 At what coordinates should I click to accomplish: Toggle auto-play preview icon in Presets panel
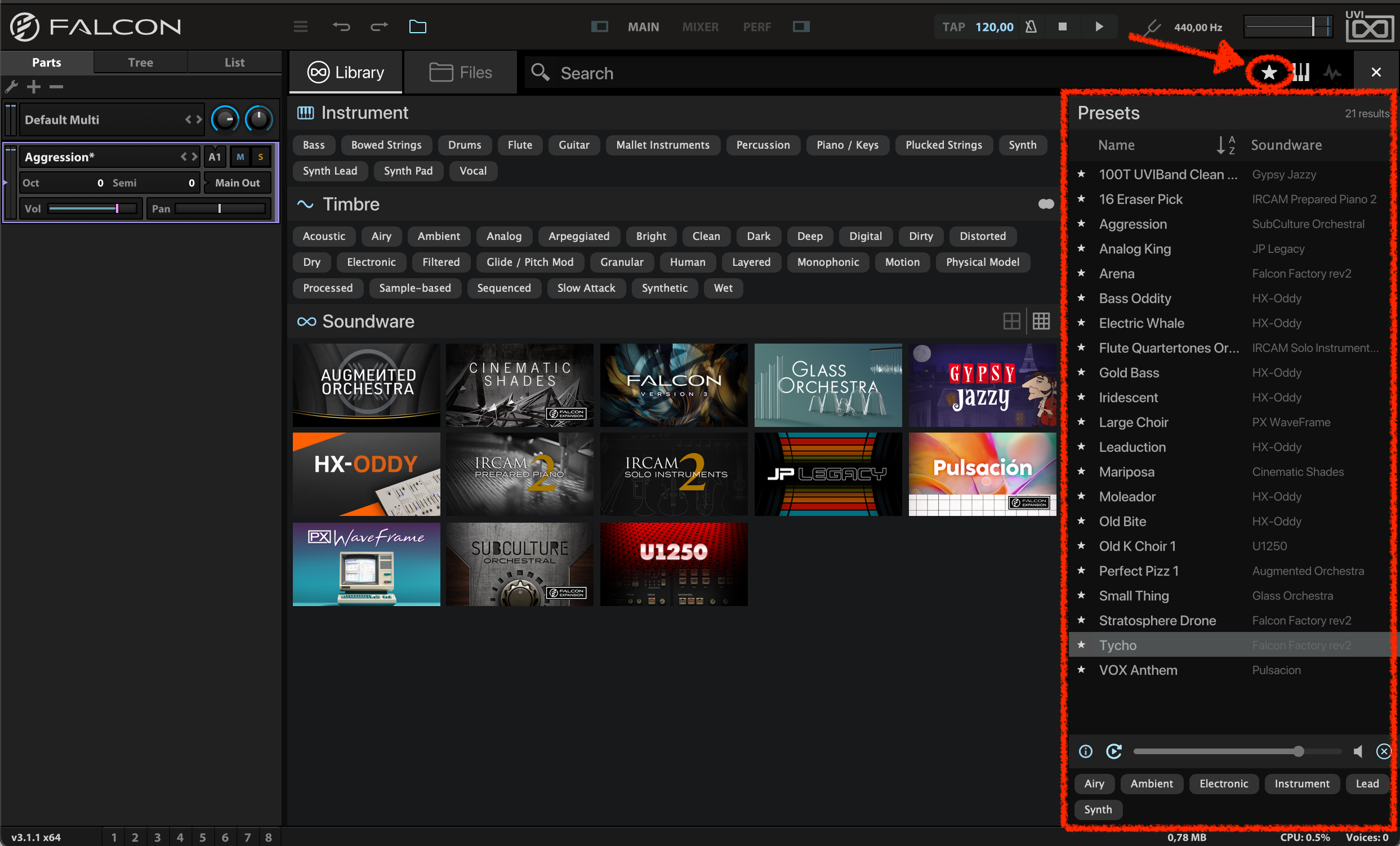coord(1114,752)
